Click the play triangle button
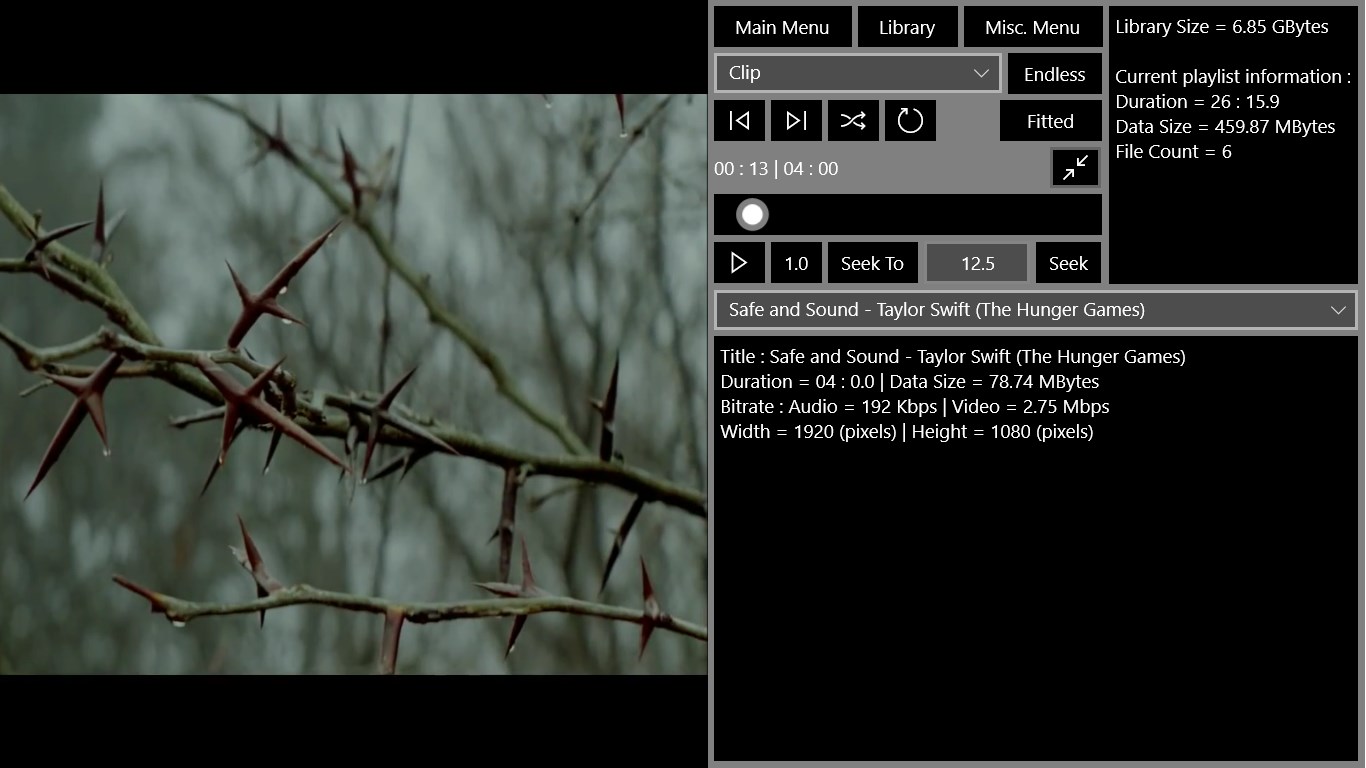Screen dimensions: 1366x768 click(739, 263)
